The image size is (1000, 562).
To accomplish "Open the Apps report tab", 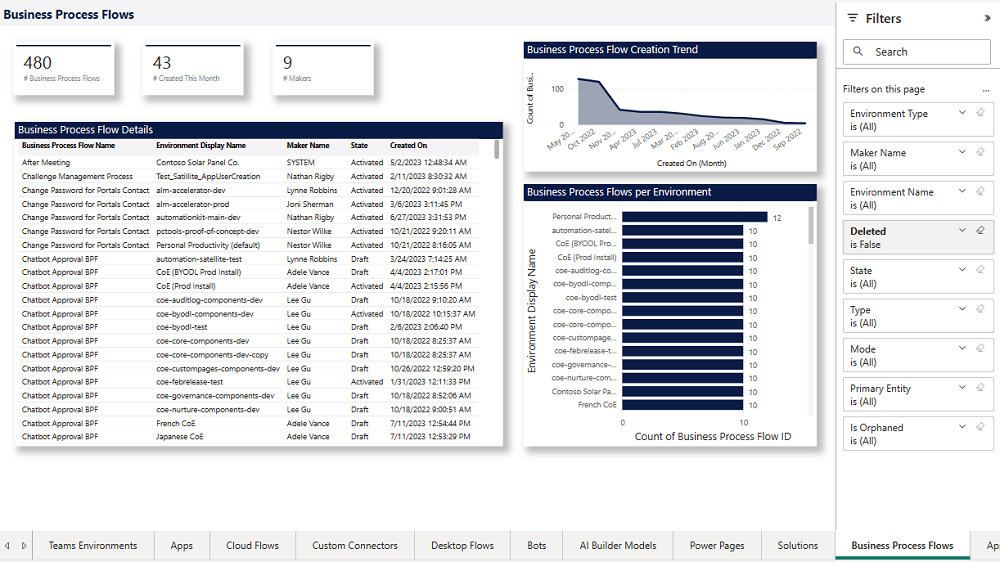I will pos(182,545).
